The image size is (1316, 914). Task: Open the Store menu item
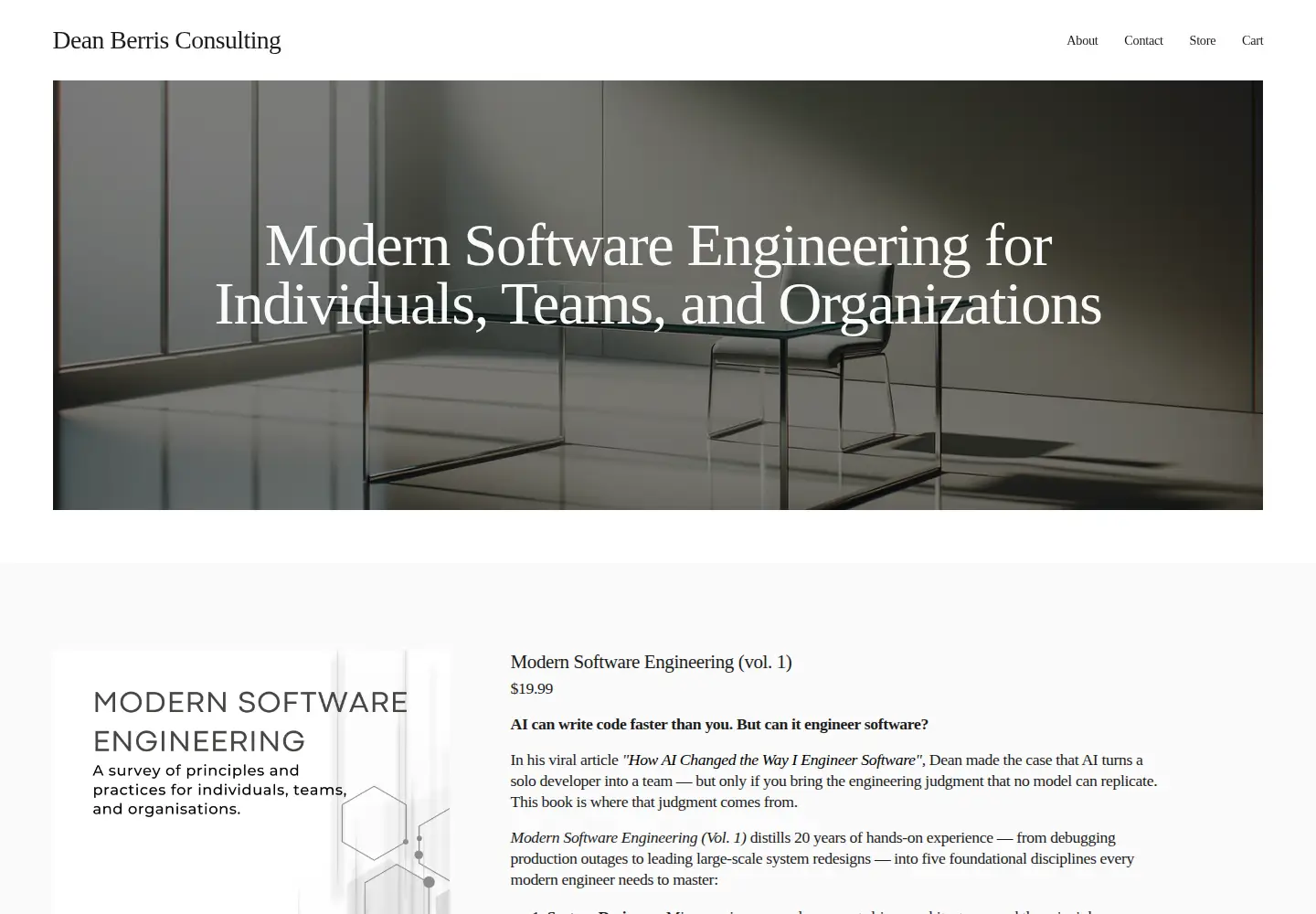(x=1202, y=40)
